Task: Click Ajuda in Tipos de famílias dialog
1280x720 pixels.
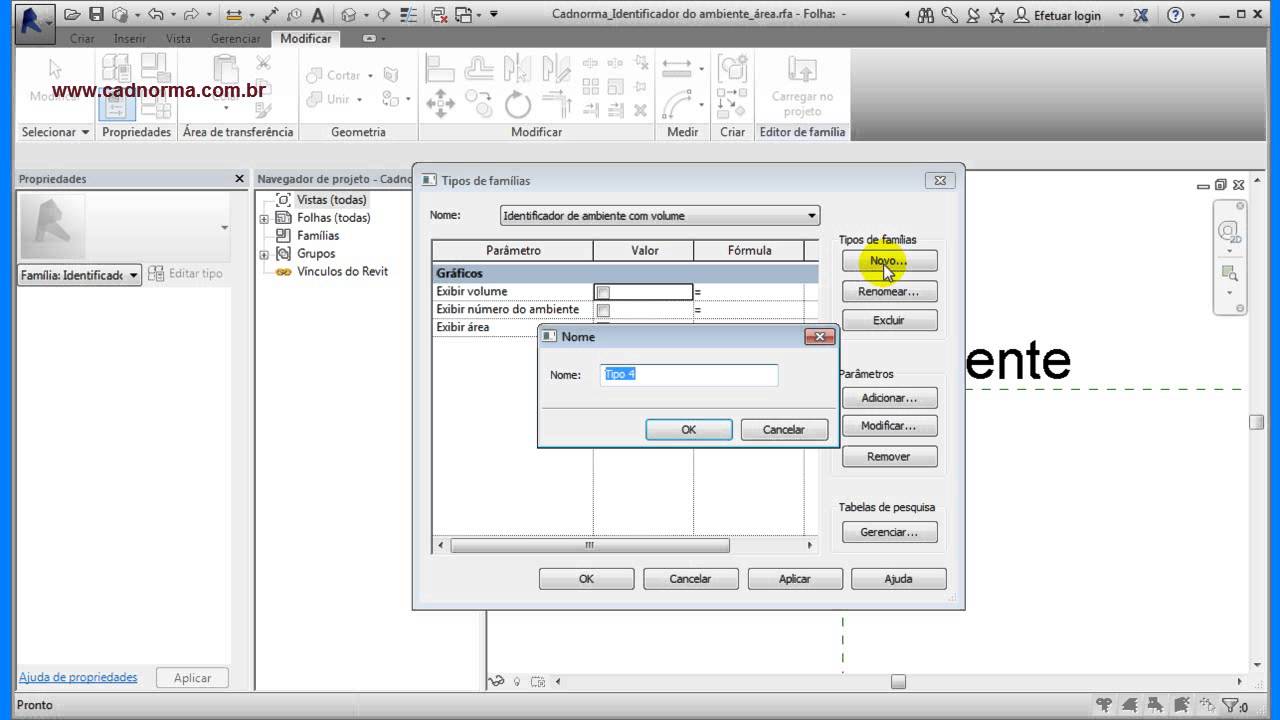Action: point(898,578)
